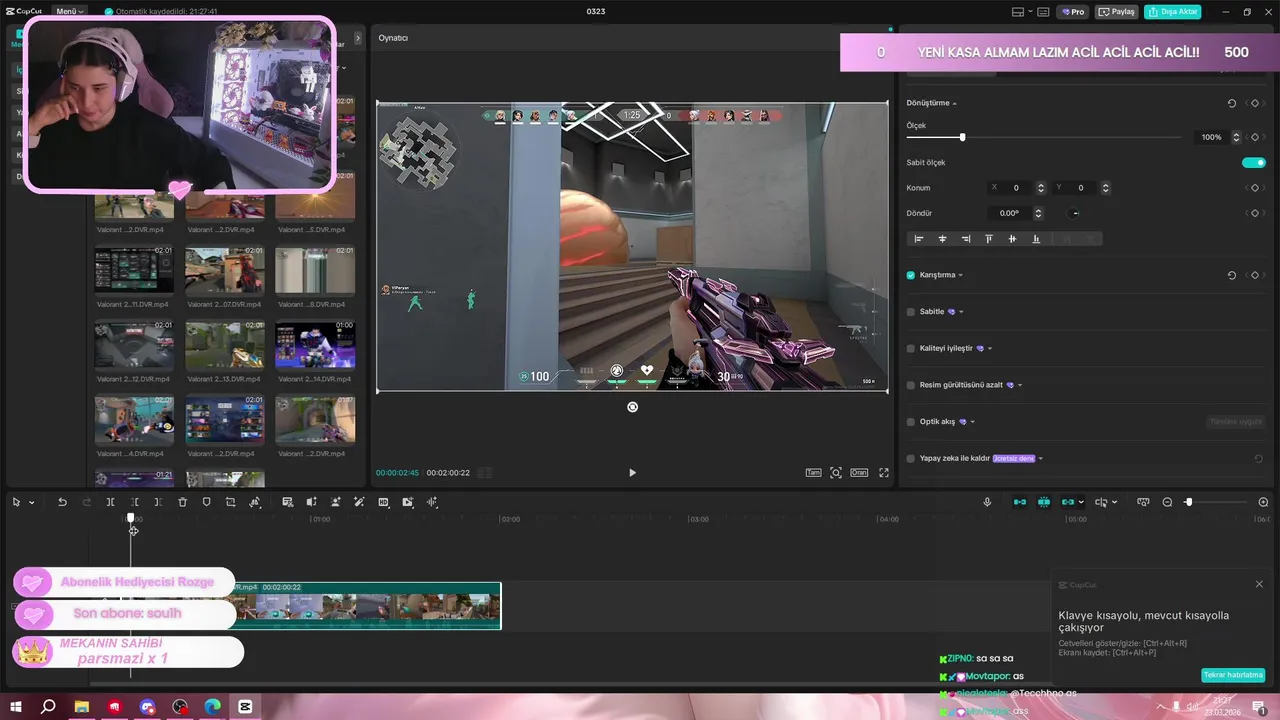Click Tekrar hatırlatma in shortcut notification
Screen dimensions: 1280x720
pyautogui.click(x=1233, y=675)
